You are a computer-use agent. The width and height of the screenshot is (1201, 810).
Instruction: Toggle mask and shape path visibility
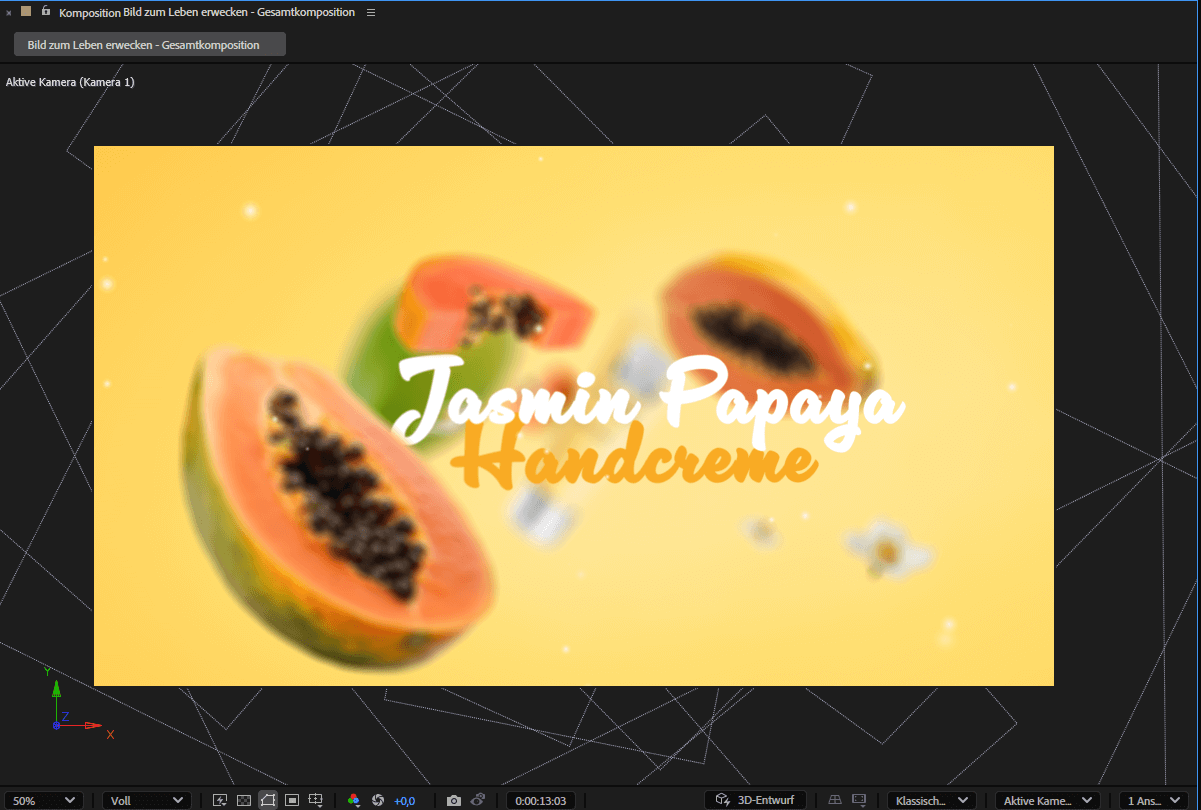click(268, 800)
